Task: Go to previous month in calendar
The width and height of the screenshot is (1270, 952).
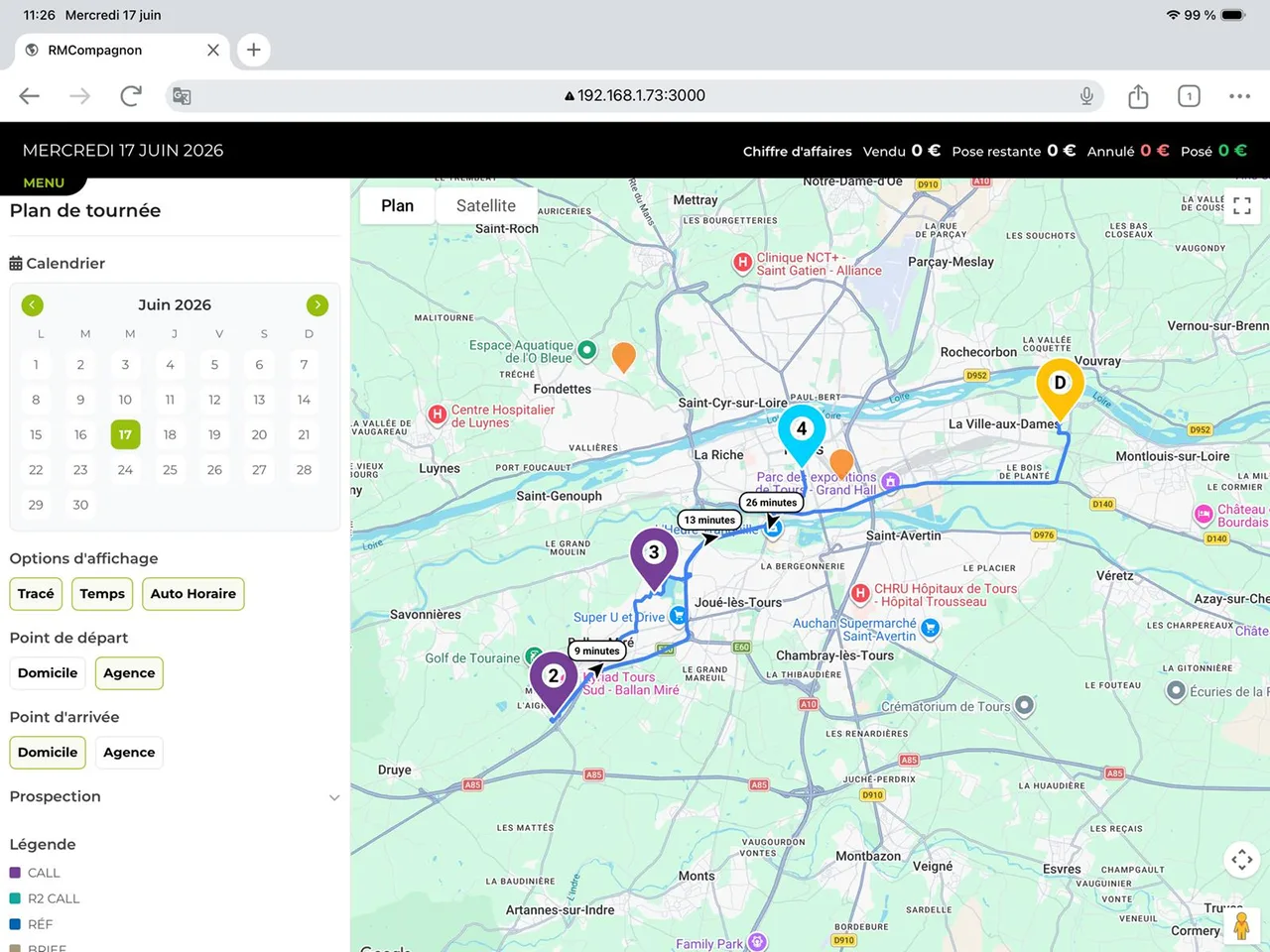Action: [33, 304]
